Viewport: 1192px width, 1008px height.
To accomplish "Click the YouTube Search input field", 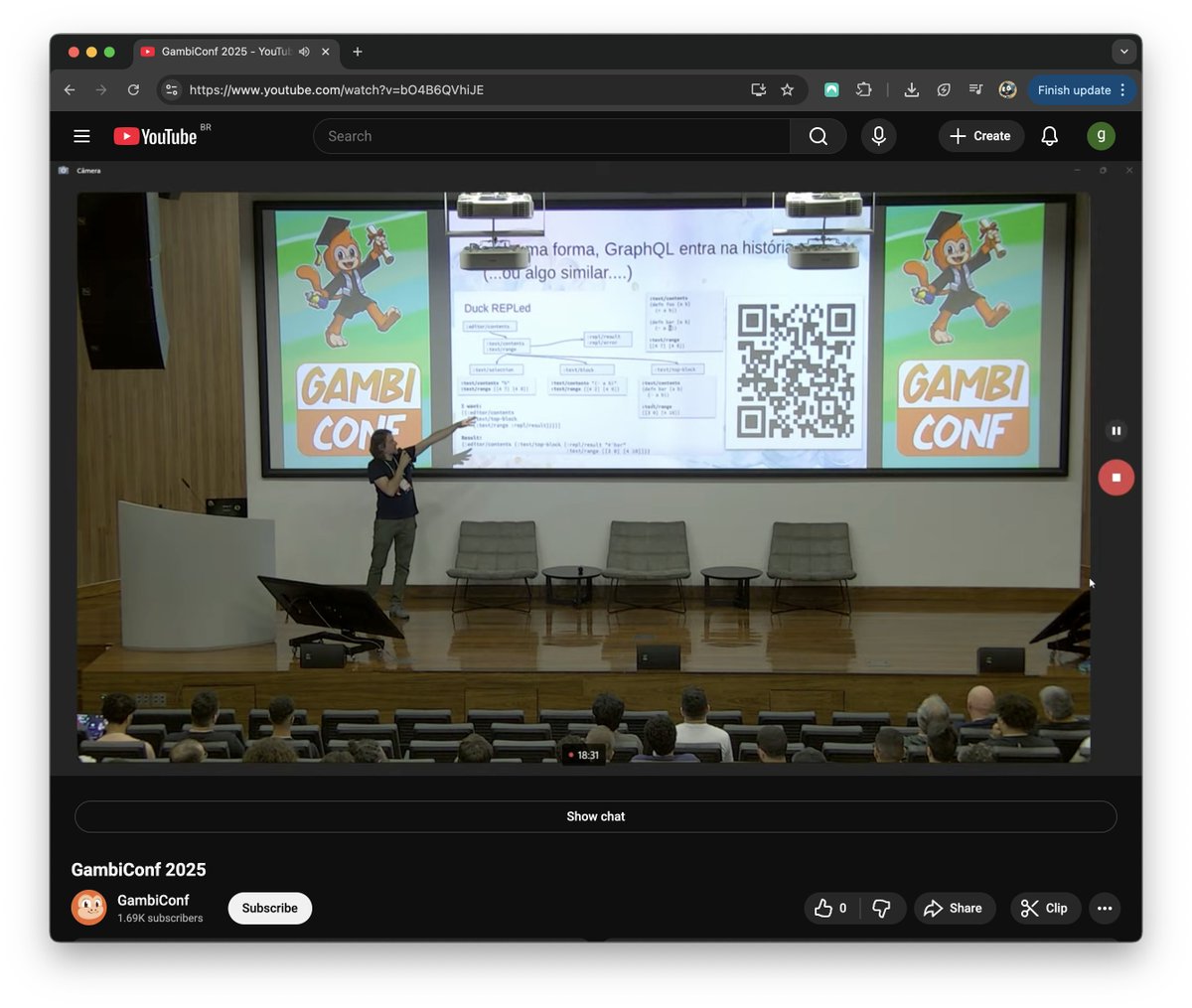I will pyautogui.click(x=551, y=136).
